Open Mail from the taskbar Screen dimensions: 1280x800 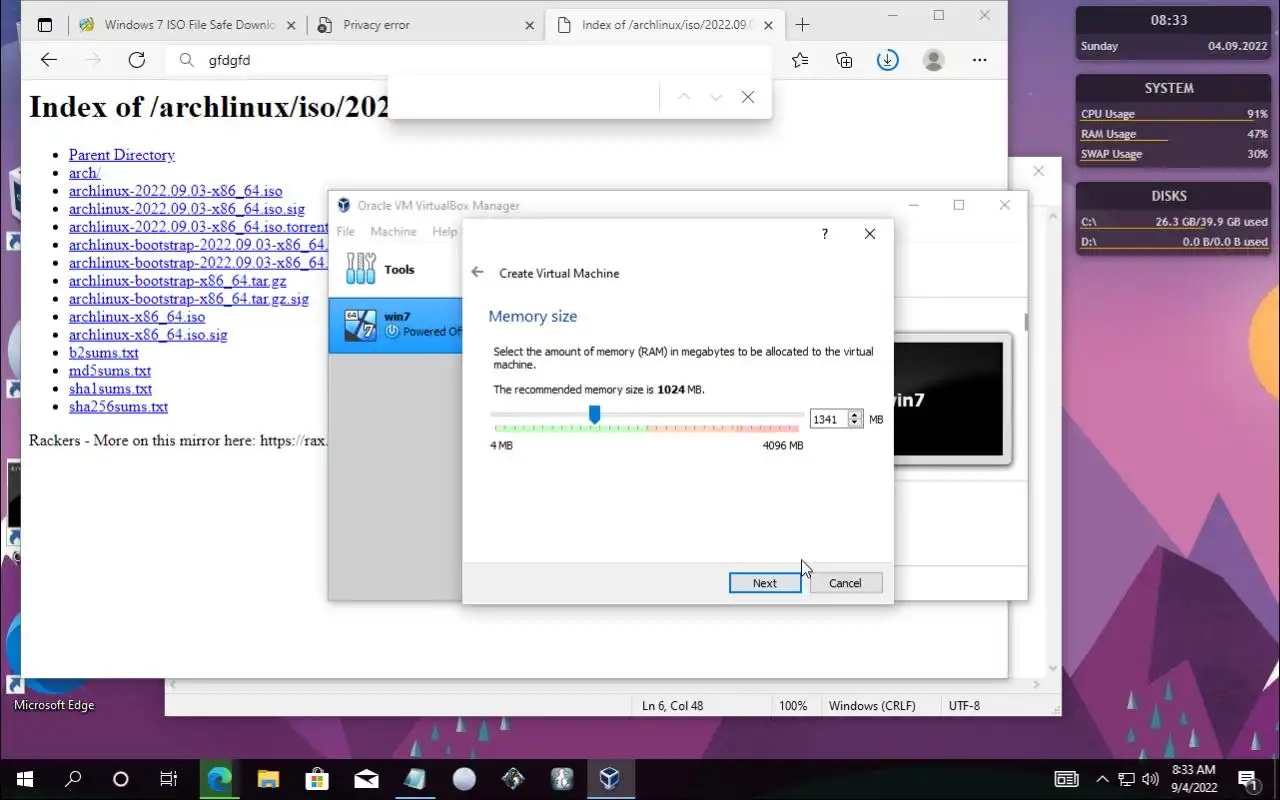click(366, 779)
